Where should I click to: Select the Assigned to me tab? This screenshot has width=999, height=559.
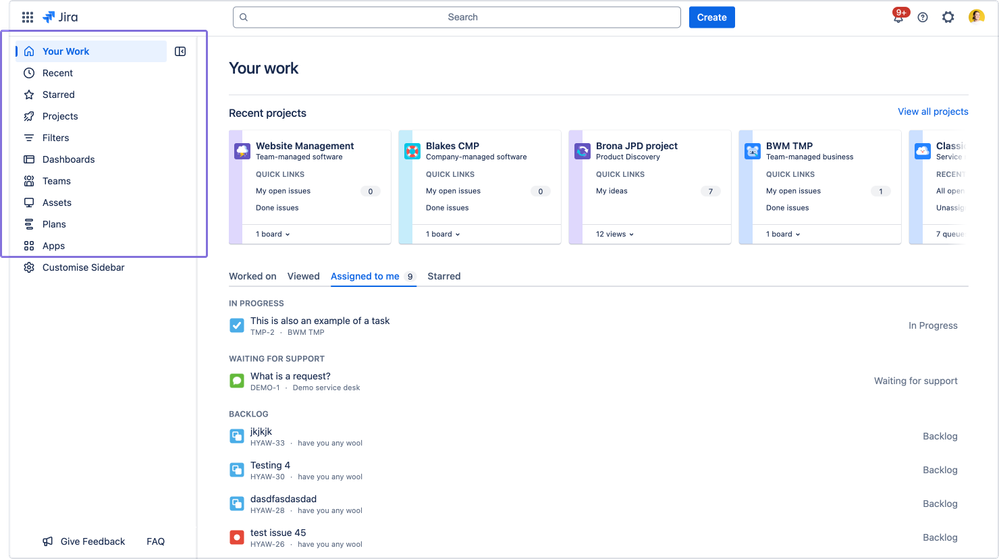[373, 277]
